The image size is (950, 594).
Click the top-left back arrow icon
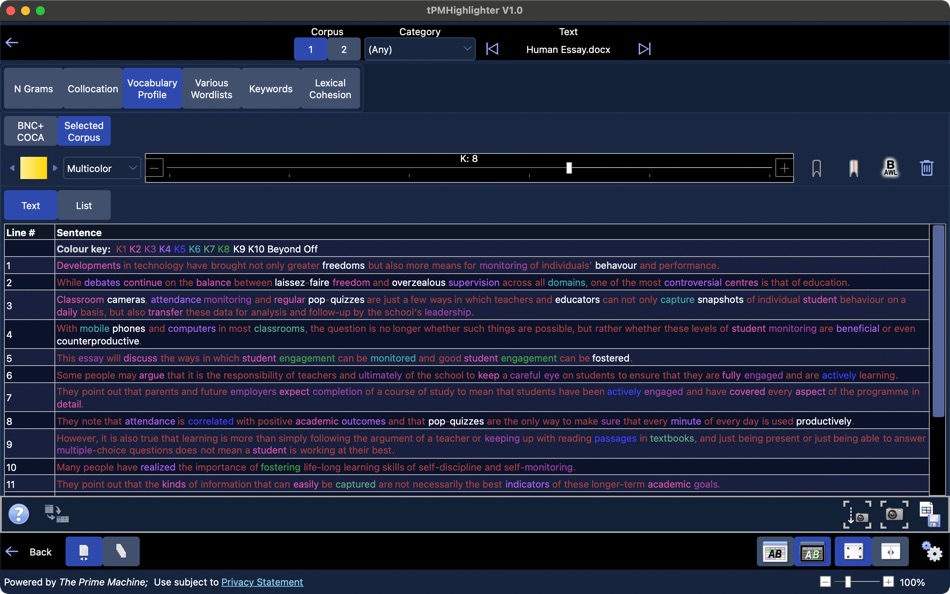point(12,42)
